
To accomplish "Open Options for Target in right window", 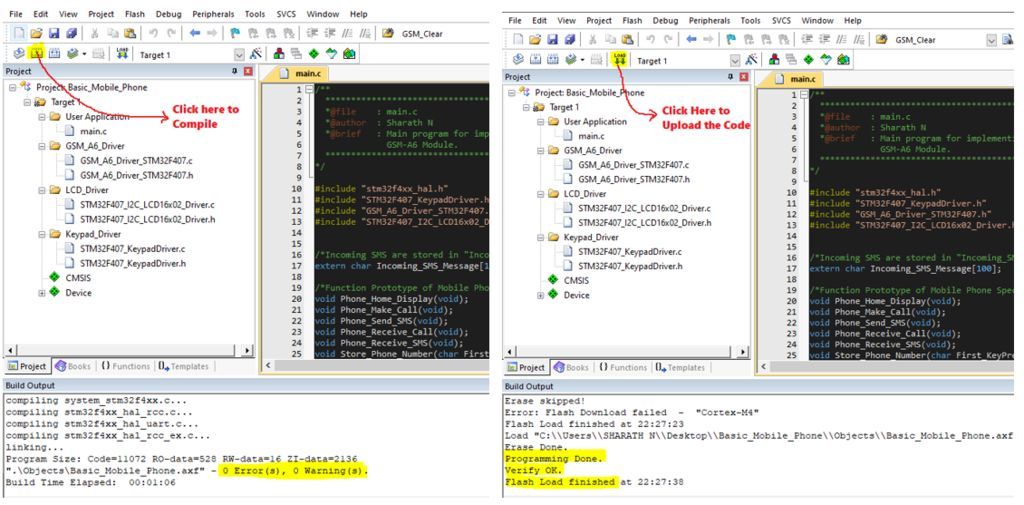I will (x=752, y=59).
